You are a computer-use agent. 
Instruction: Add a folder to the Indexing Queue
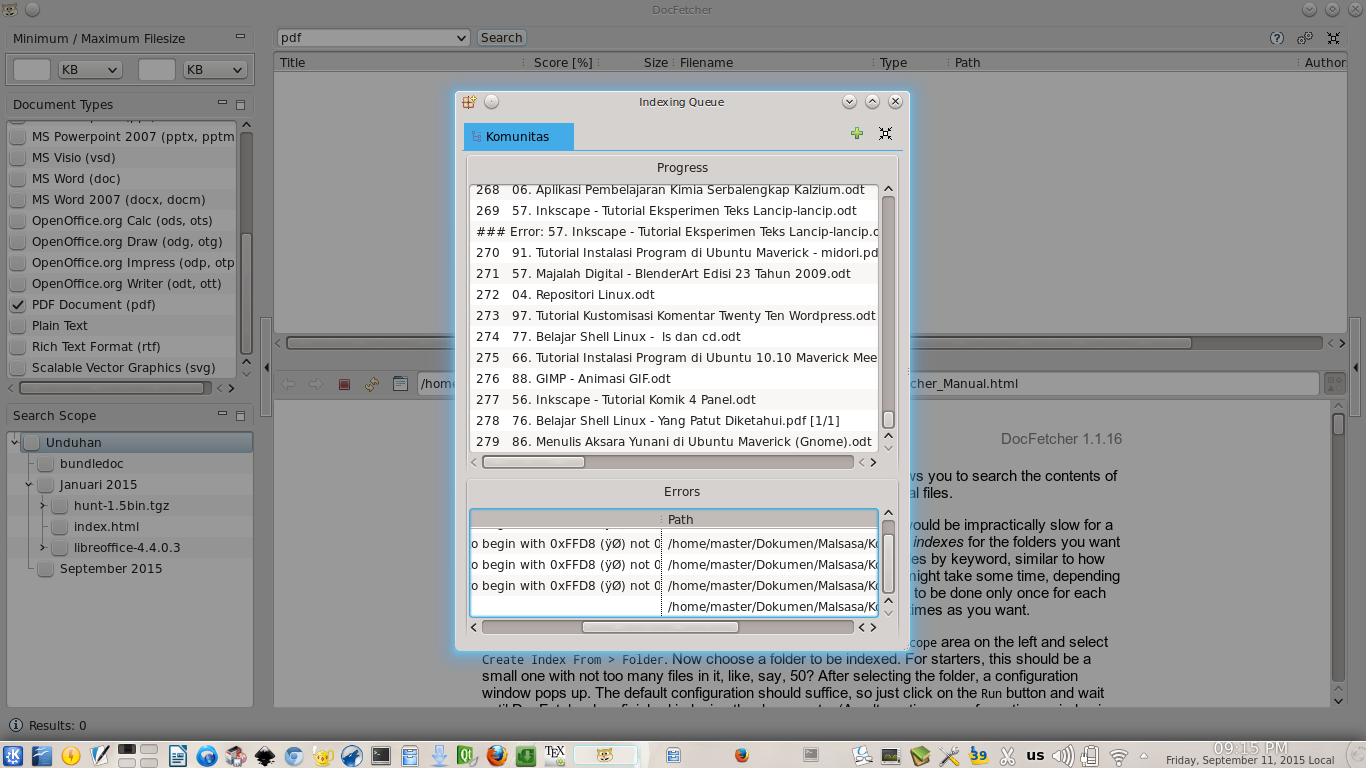pos(857,133)
